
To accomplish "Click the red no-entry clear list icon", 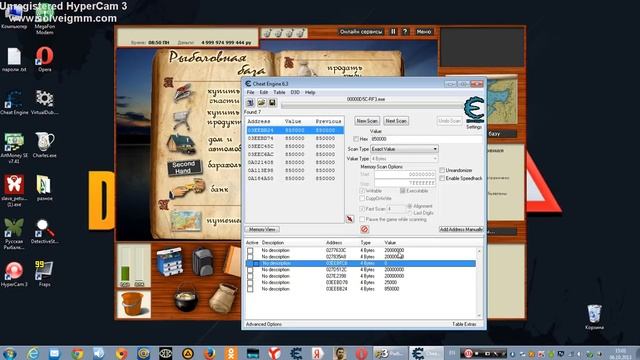I will pyautogui.click(x=364, y=229).
